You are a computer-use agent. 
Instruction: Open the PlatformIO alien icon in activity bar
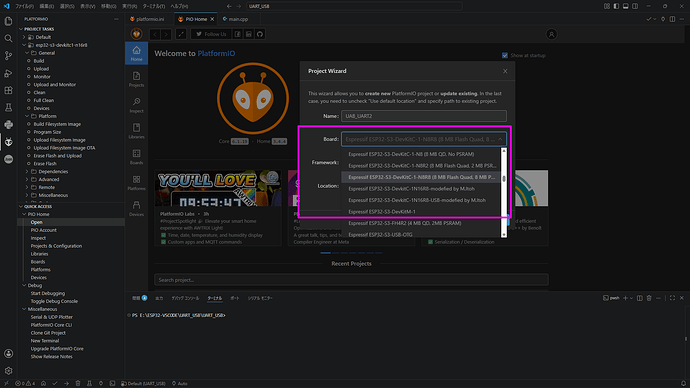coord(8,142)
